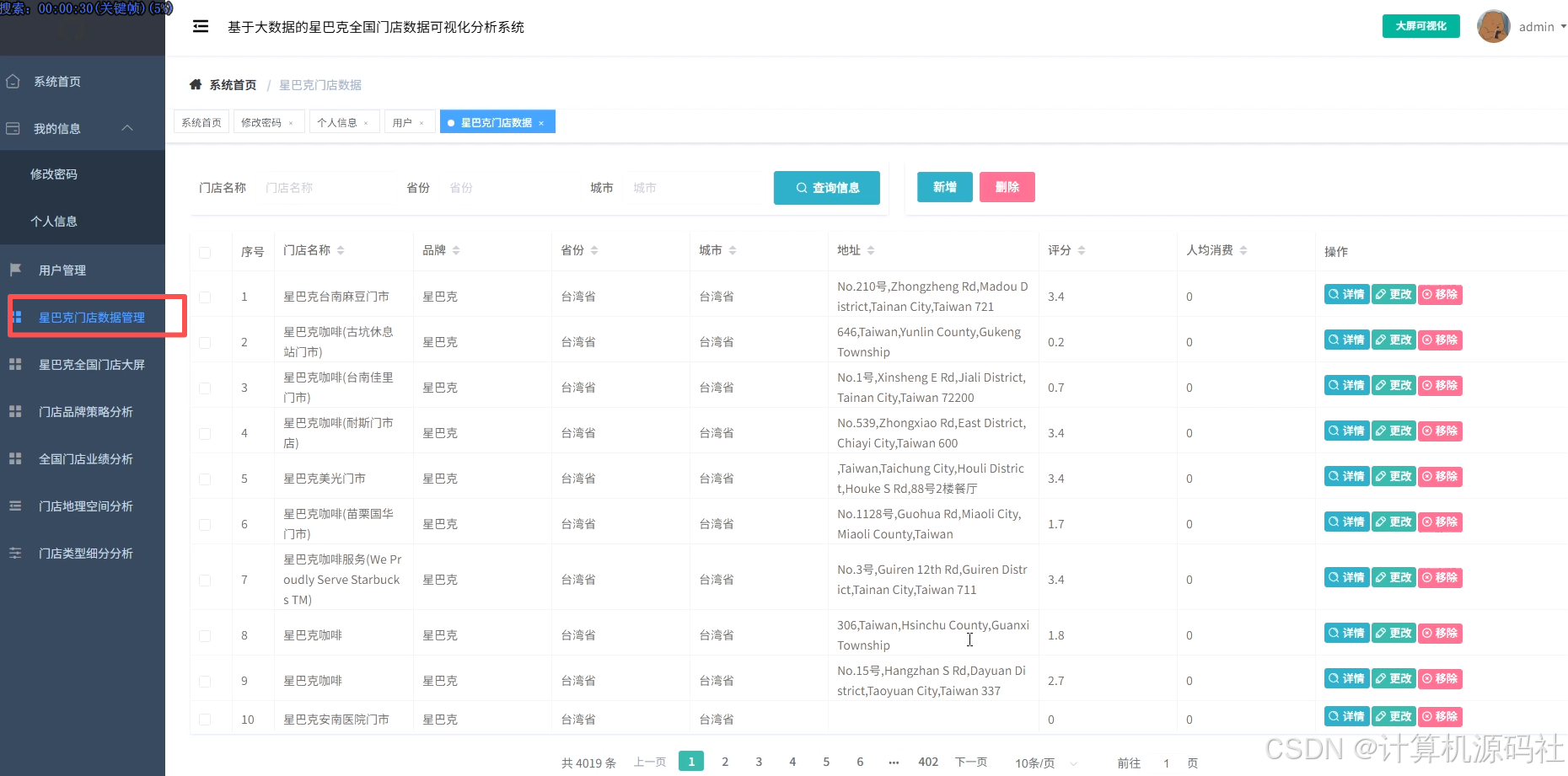Check the row 8 checkbox
1568x776 pixels.
click(x=205, y=636)
